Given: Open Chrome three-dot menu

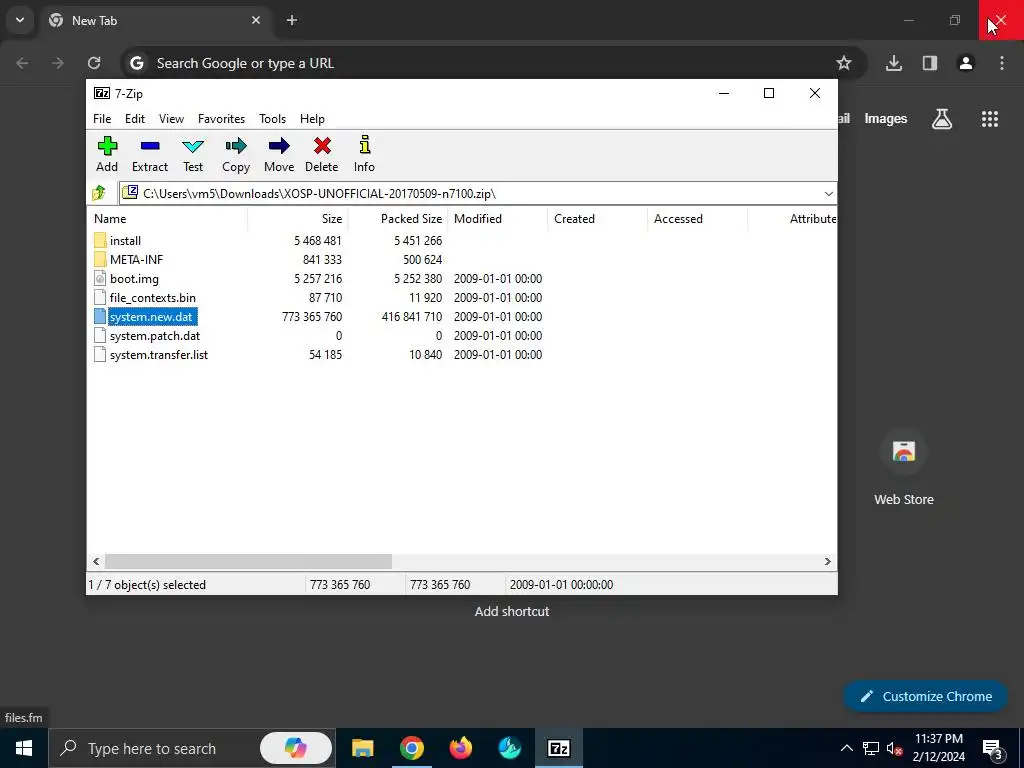Looking at the screenshot, I should 1002,63.
